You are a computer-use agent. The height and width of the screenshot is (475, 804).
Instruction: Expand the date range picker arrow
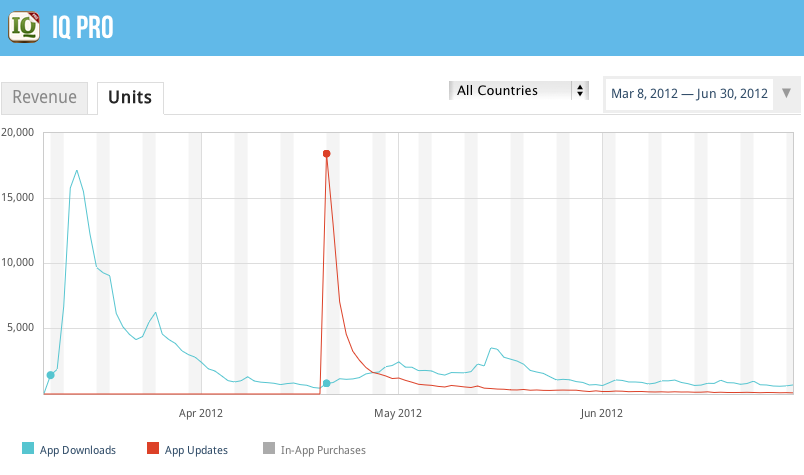[x=786, y=94]
